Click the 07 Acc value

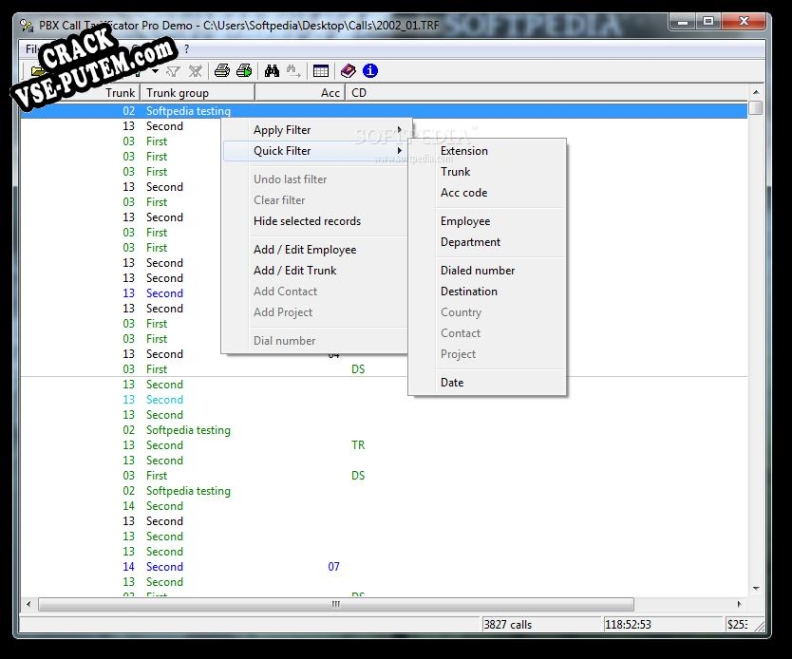[333, 567]
